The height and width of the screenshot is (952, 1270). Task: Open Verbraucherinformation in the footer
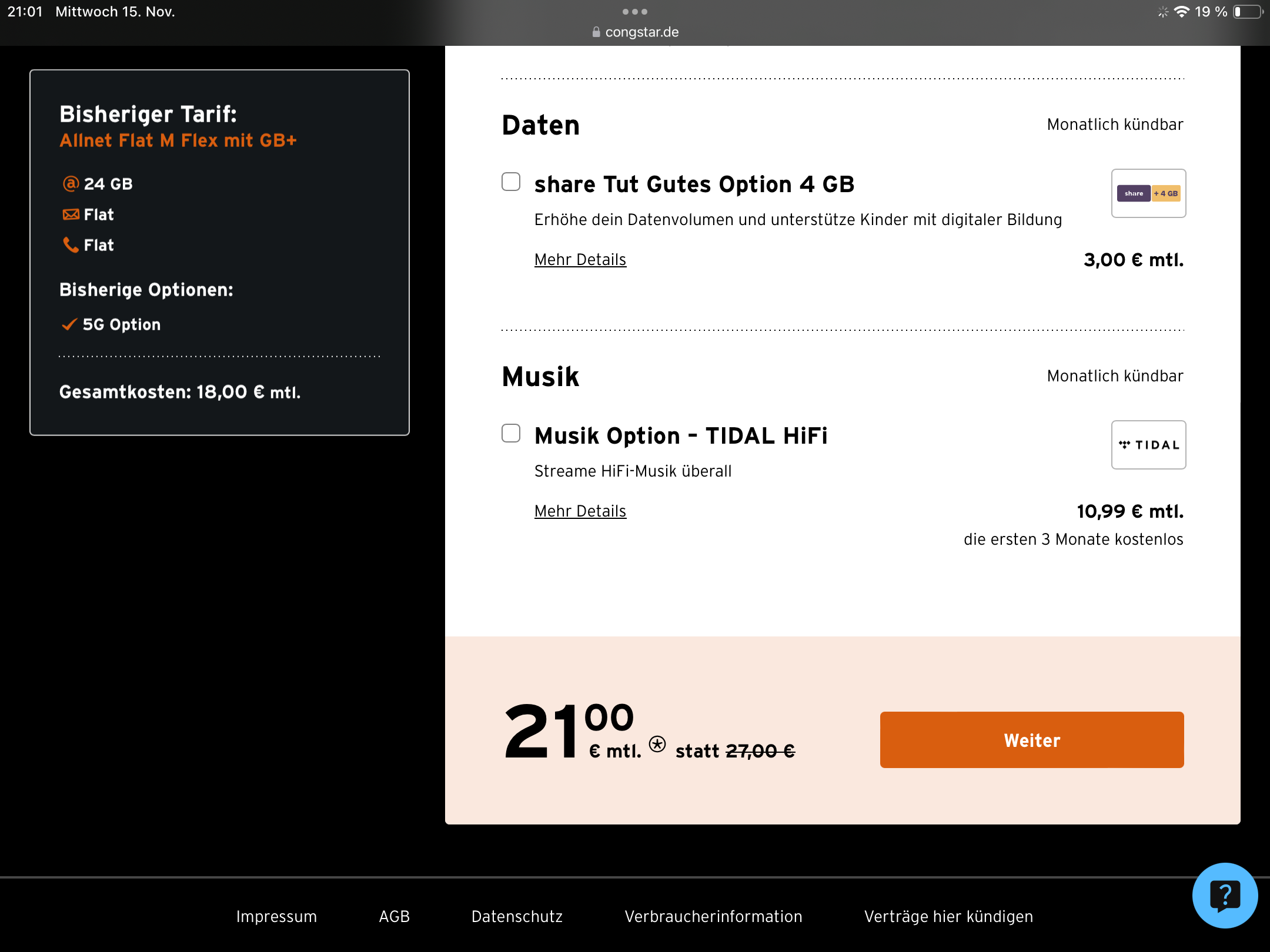coord(713,917)
